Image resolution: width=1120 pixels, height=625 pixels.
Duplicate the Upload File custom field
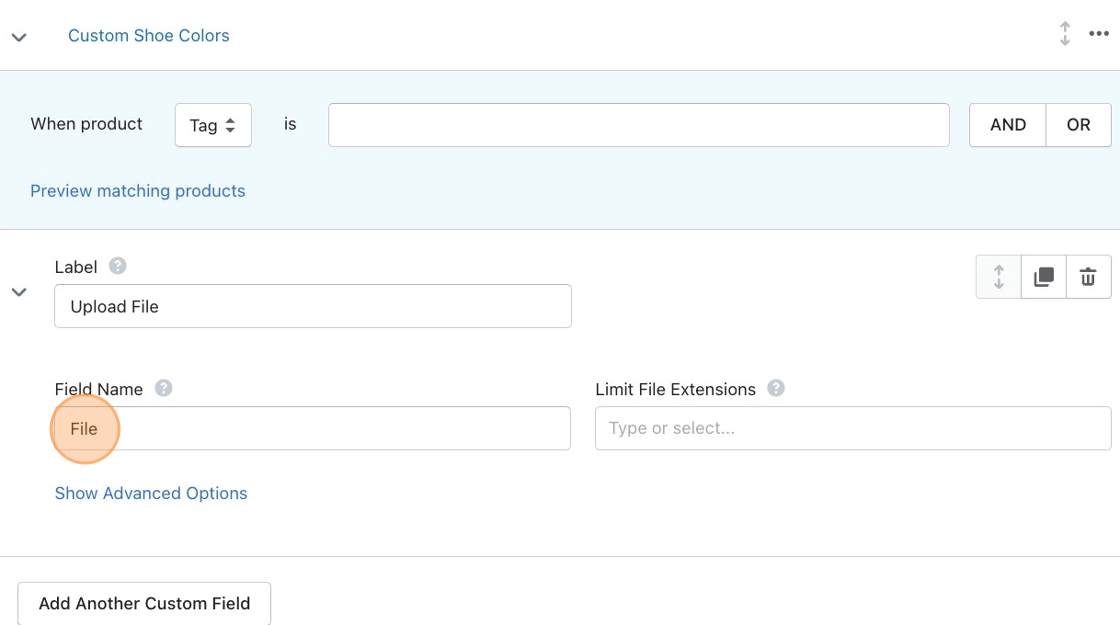click(1043, 277)
